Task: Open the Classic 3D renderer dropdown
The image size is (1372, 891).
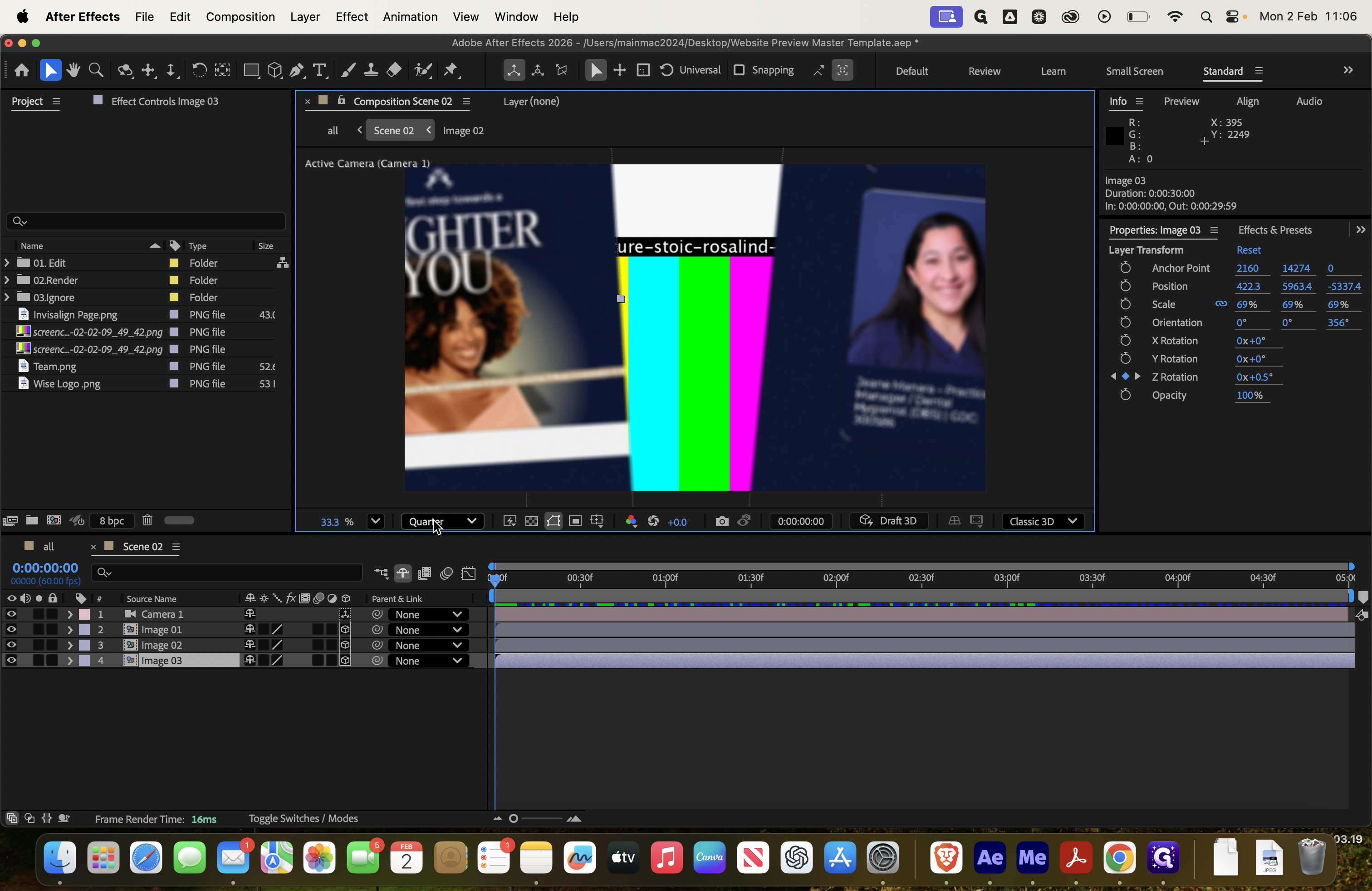Action: (1042, 520)
